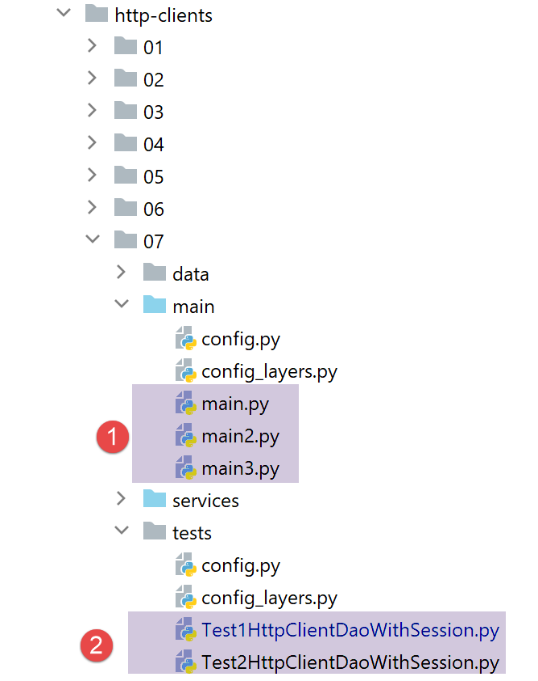
Task: Select the 05 folder label
Action: pyautogui.click(x=153, y=177)
